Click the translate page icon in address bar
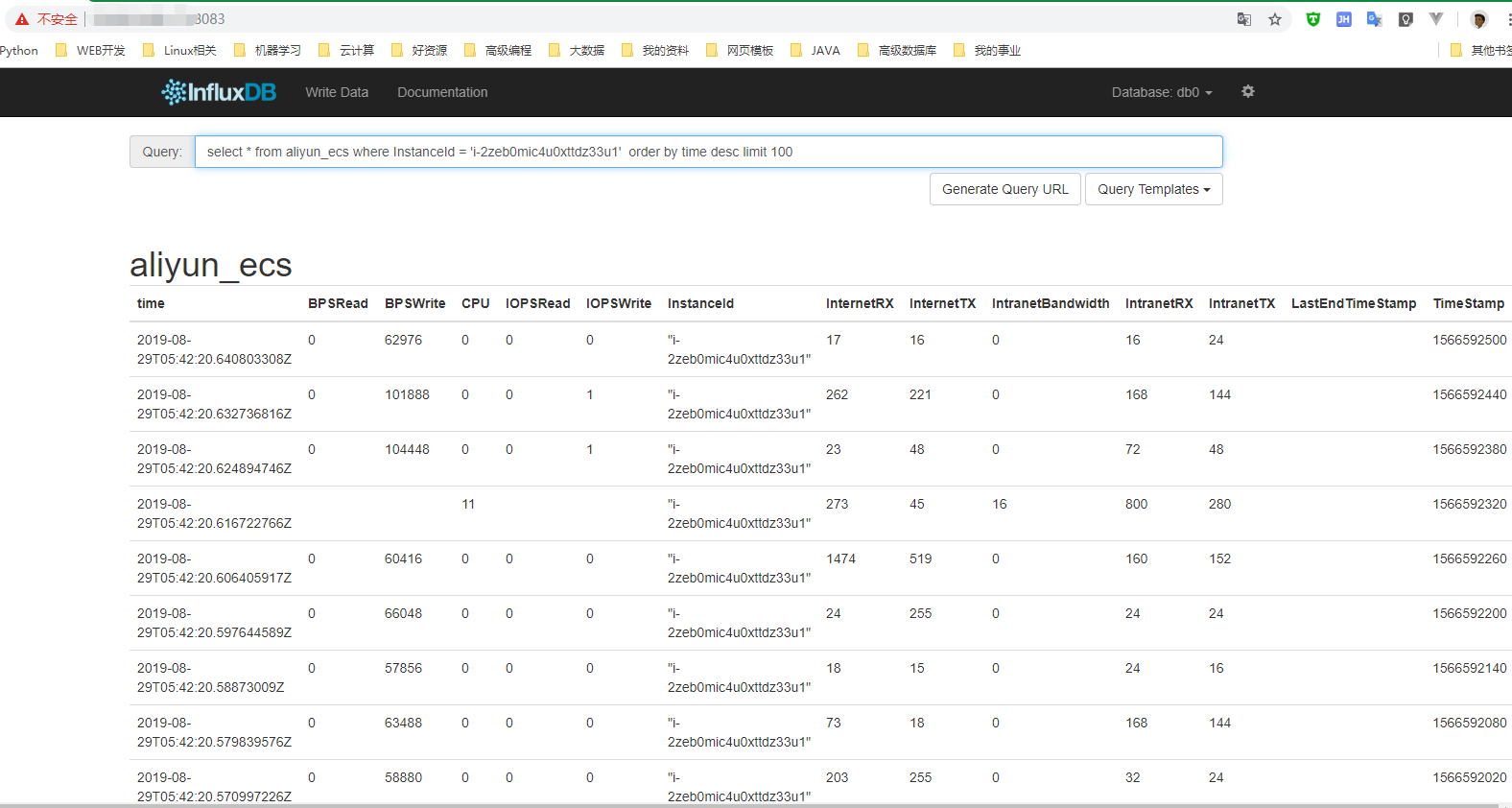The width and height of the screenshot is (1512, 808). (1244, 19)
